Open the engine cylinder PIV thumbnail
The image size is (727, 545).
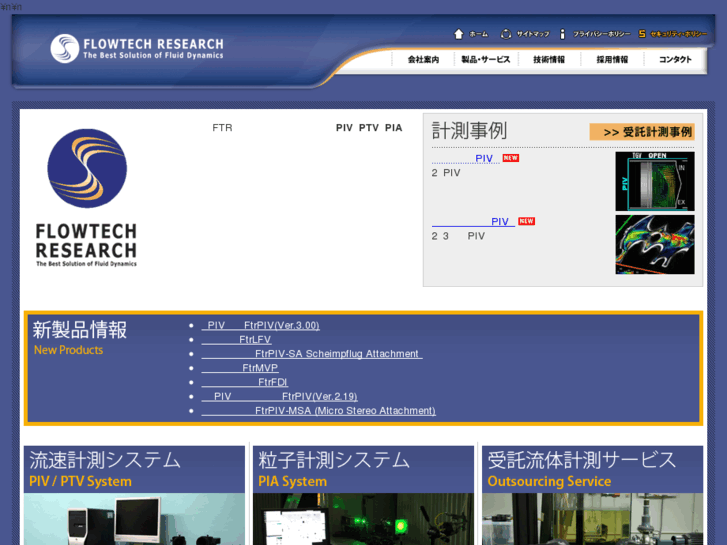click(655, 181)
